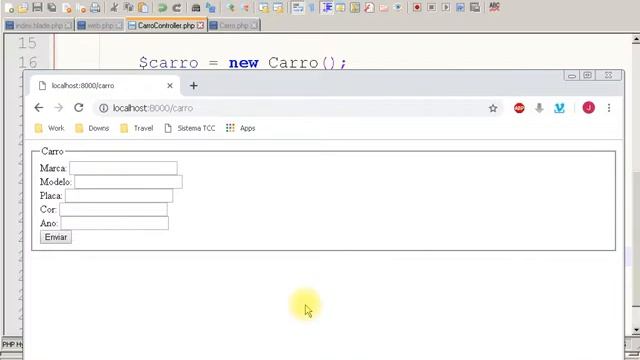Bookmark this page with the star icon
This screenshot has width=640, height=360.
coord(493,108)
